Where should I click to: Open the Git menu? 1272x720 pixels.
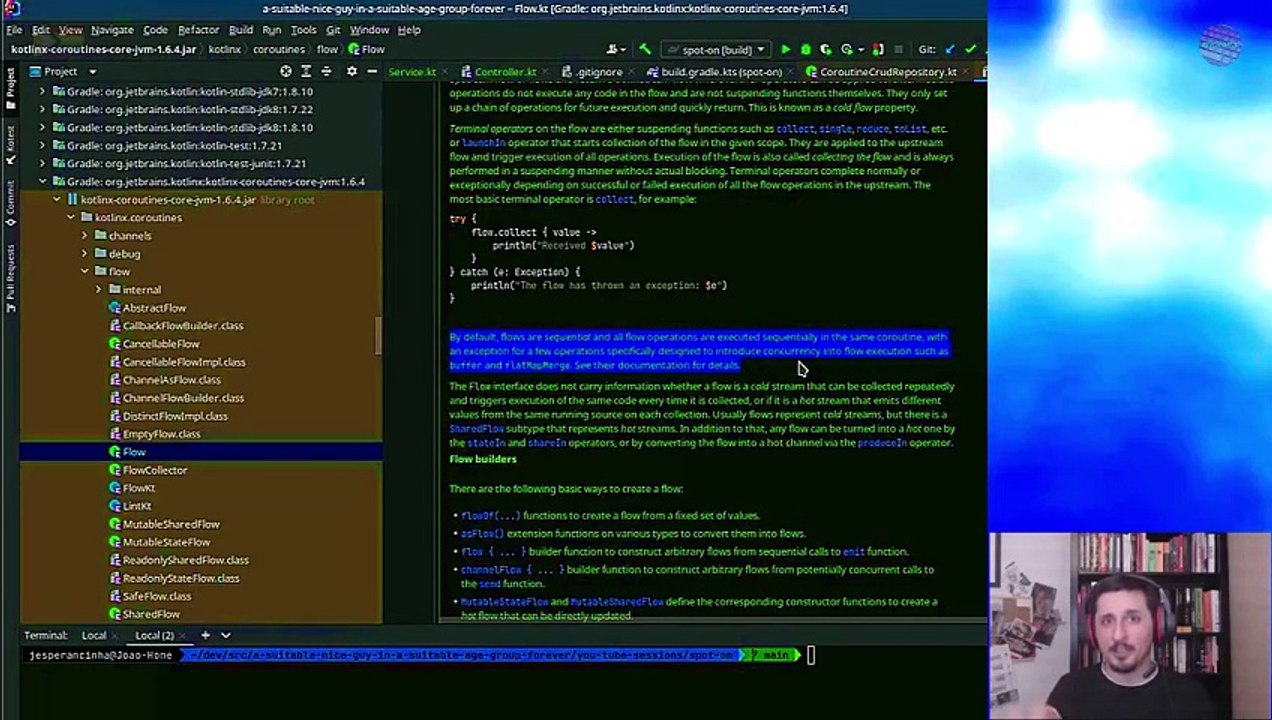click(333, 30)
